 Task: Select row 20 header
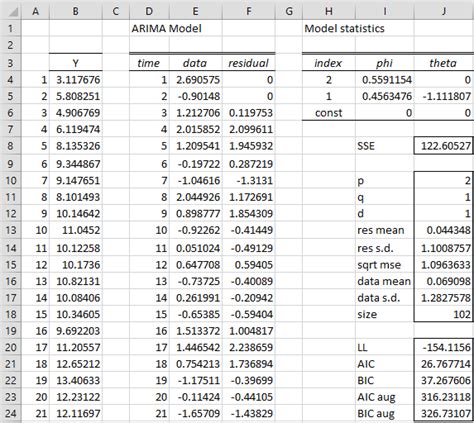(x=10, y=347)
